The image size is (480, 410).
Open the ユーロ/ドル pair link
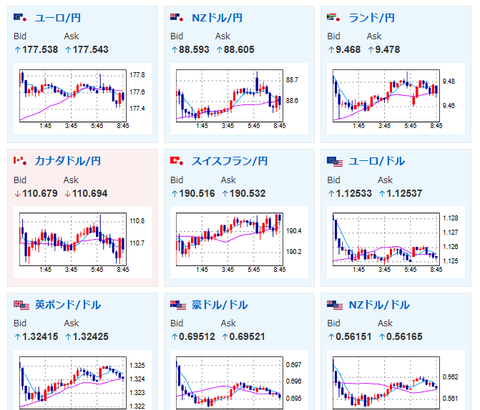(x=377, y=161)
